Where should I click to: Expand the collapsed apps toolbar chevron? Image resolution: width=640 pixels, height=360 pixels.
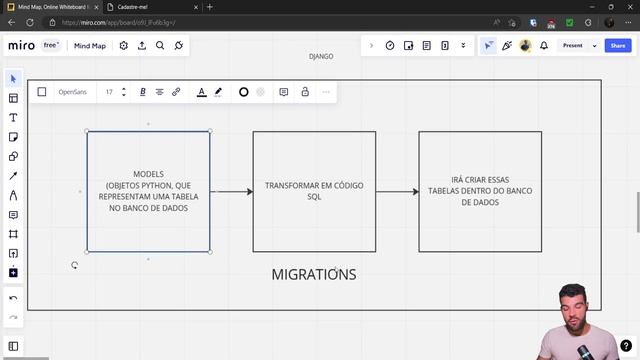371,46
